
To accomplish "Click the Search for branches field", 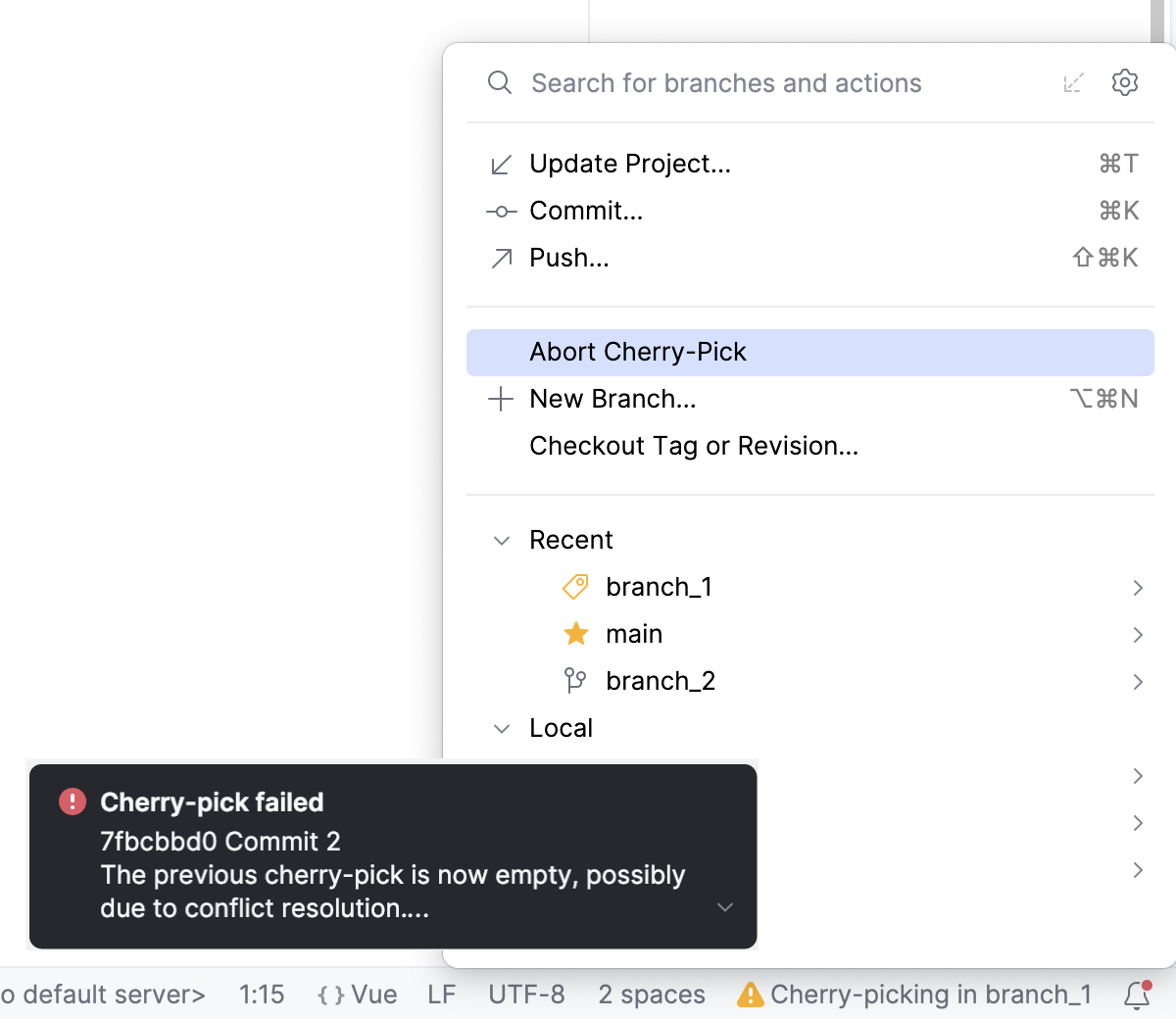I will [x=725, y=82].
